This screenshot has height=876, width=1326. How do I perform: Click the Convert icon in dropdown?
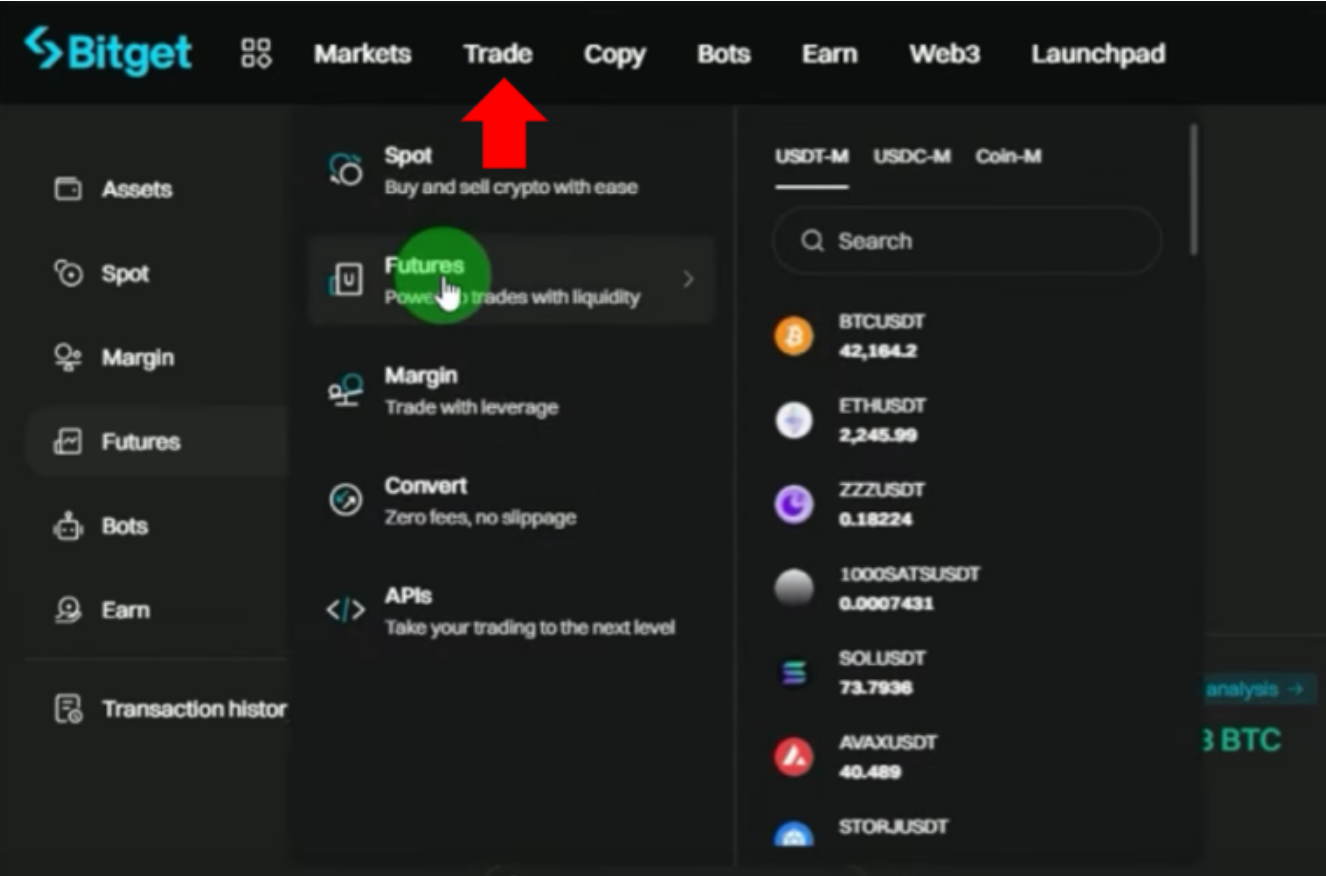(x=346, y=500)
